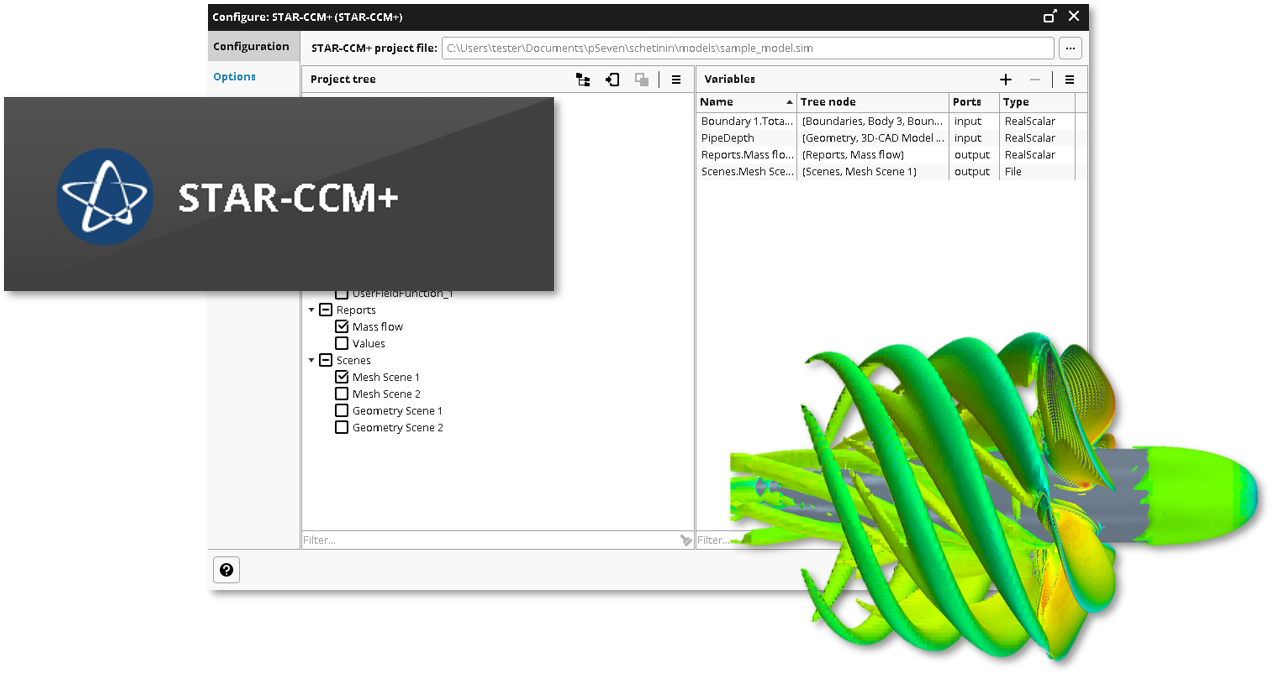Clear the Project tree filter with brush icon
1280x679 pixels.
coord(686,540)
